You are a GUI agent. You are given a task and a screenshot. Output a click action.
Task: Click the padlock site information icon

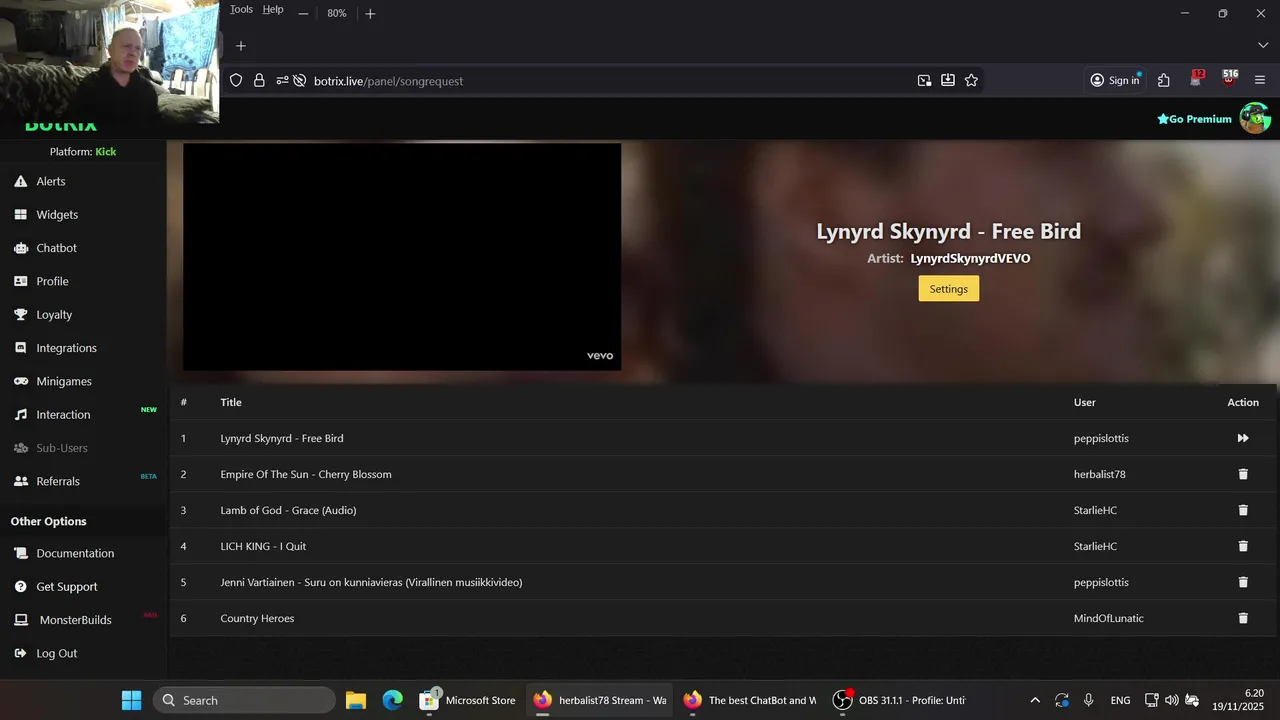tap(259, 81)
